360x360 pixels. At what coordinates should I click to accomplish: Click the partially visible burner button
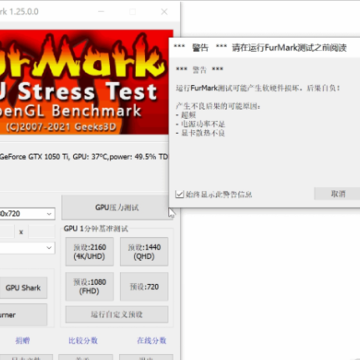pos(23,315)
